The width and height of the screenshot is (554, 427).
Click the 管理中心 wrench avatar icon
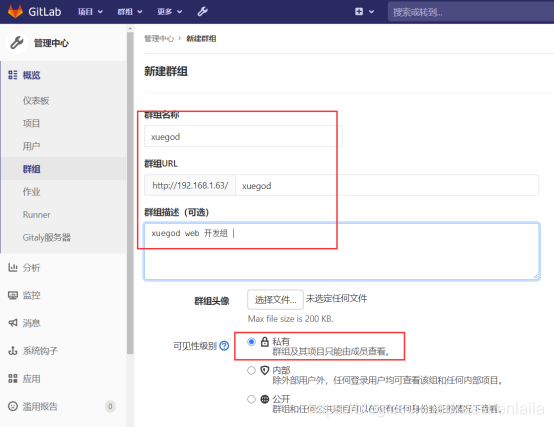click(x=17, y=43)
